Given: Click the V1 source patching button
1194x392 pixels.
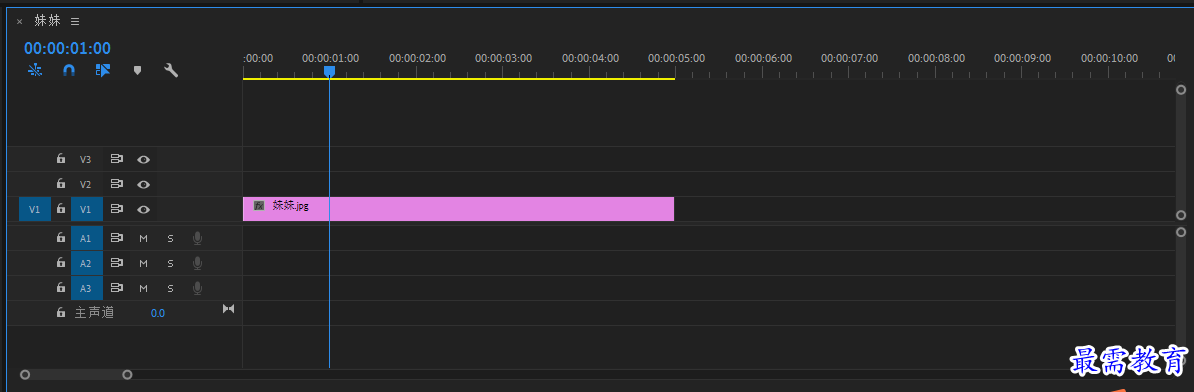Looking at the screenshot, I should point(34,209).
